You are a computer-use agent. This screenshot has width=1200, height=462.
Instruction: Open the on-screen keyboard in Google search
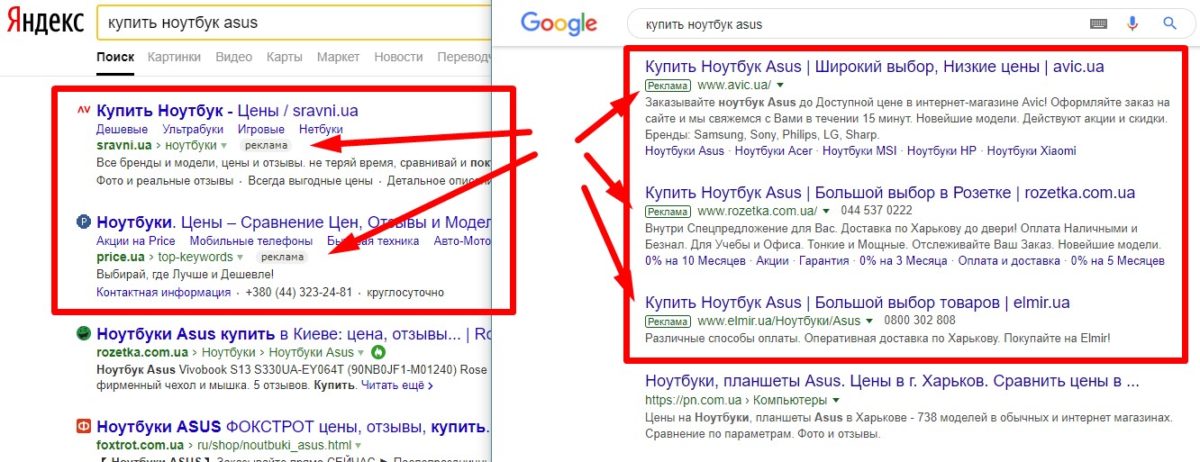pyautogui.click(x=1098, y=23)
